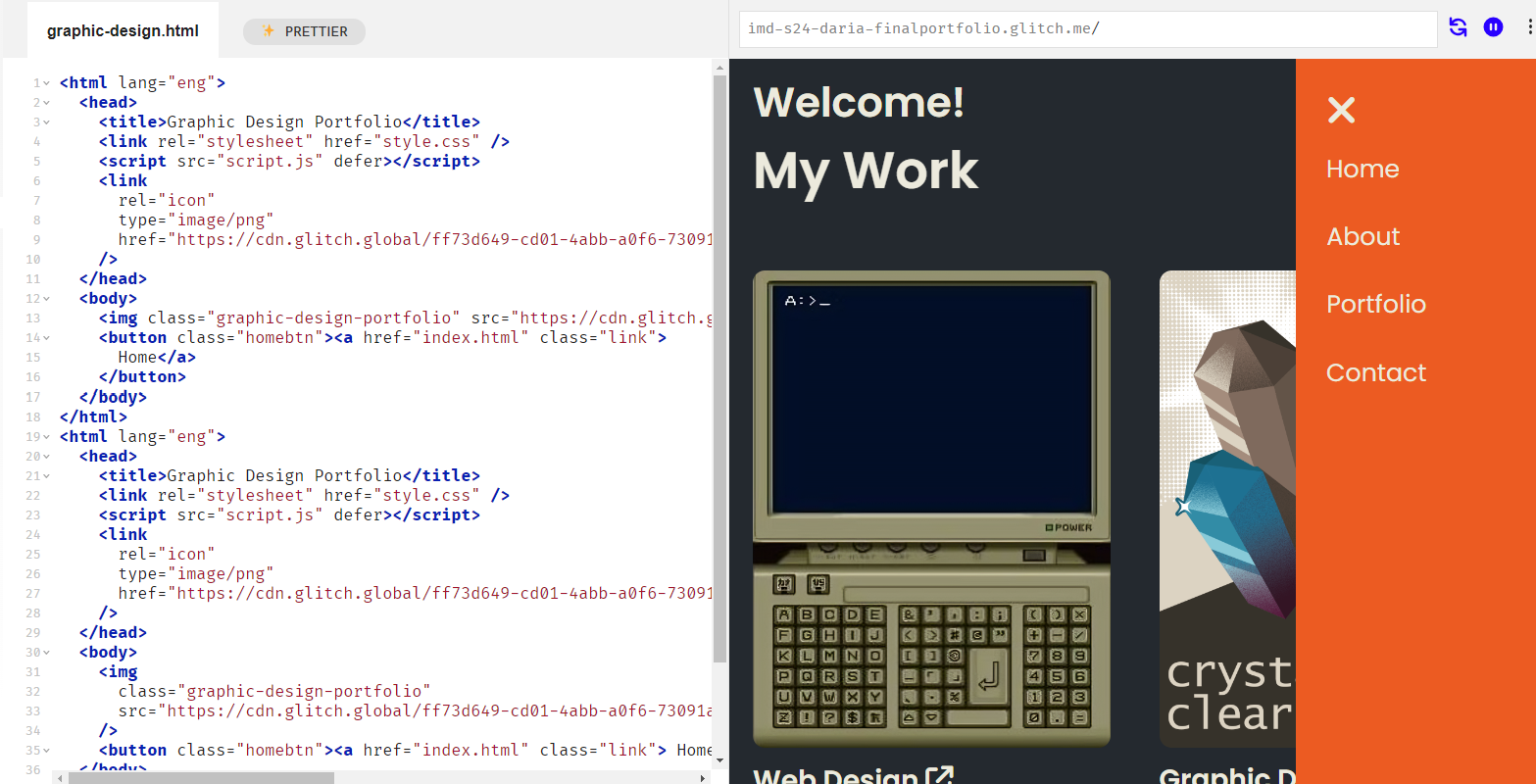Screen dimensions: 1536x784
Task: Click type="image/png" on line 26
Action: (x=196, y=574)
